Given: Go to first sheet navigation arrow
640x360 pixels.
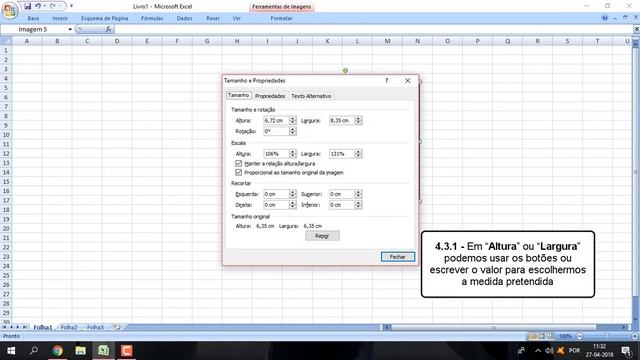Looking at the screenshot, I should [4, 327].
